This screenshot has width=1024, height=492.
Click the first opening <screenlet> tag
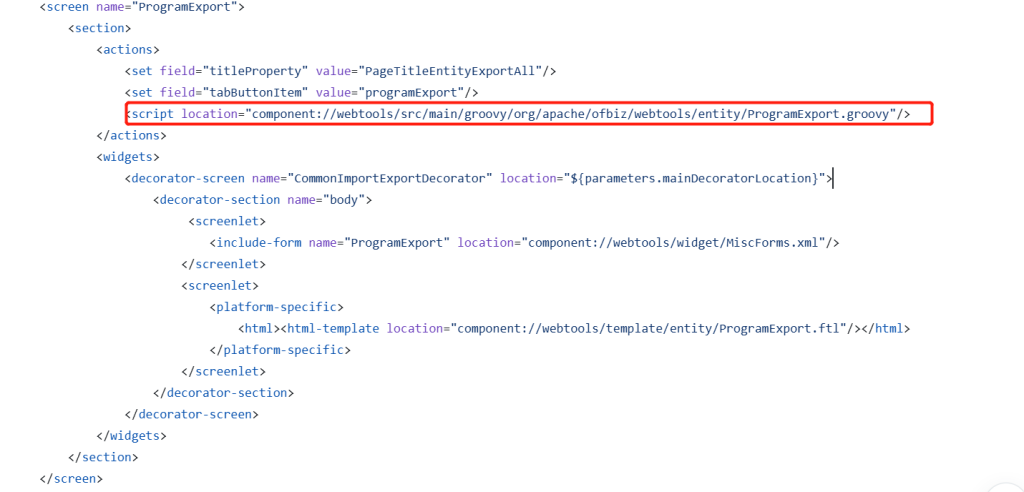pos(227,221)
